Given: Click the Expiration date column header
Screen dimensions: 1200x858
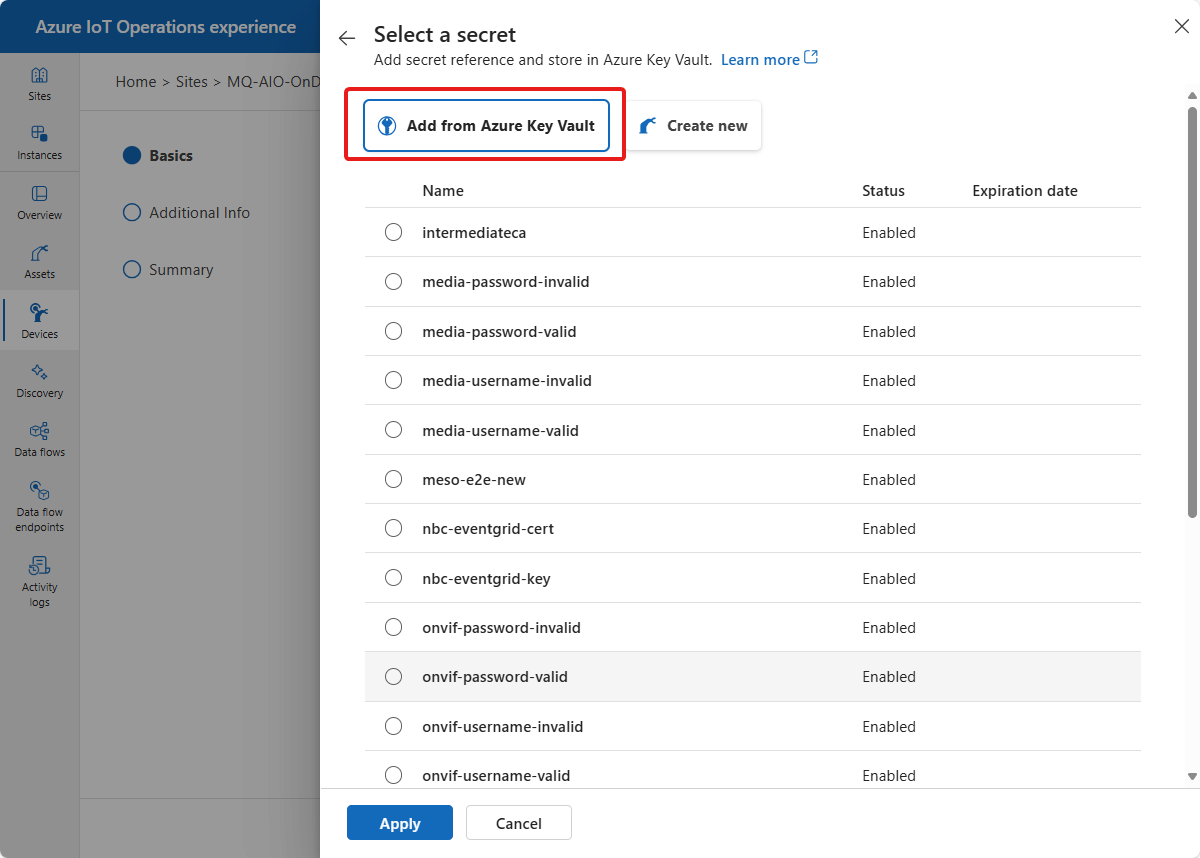Looking at the screenshot, I should (x=1025, y=190).
